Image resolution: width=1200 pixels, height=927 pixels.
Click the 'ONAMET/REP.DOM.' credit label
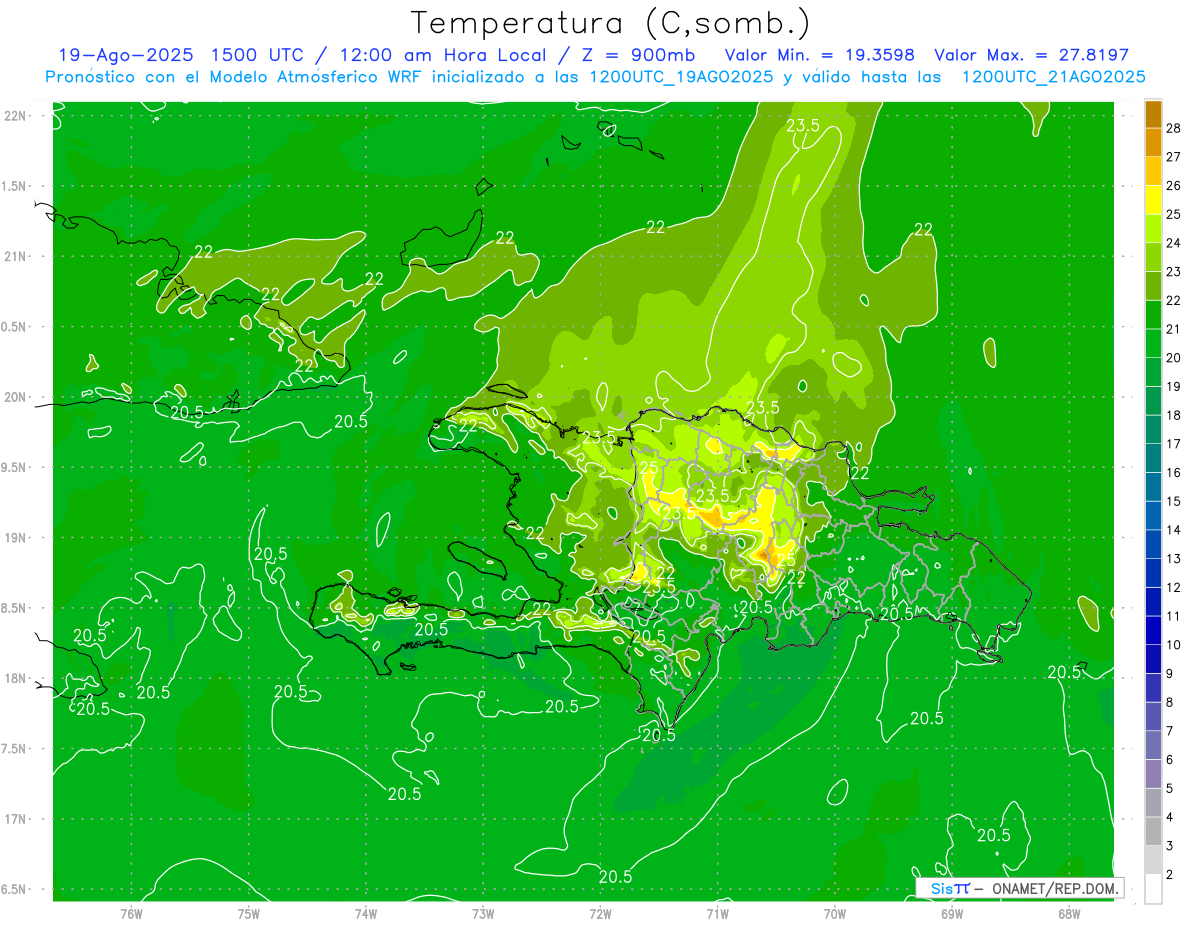(1055, 888)
